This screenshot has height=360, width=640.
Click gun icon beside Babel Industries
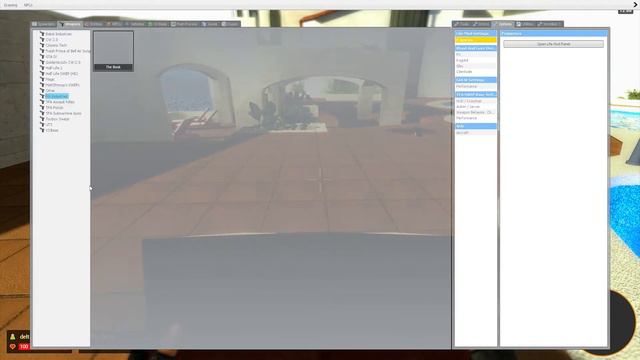coord(42,34)
